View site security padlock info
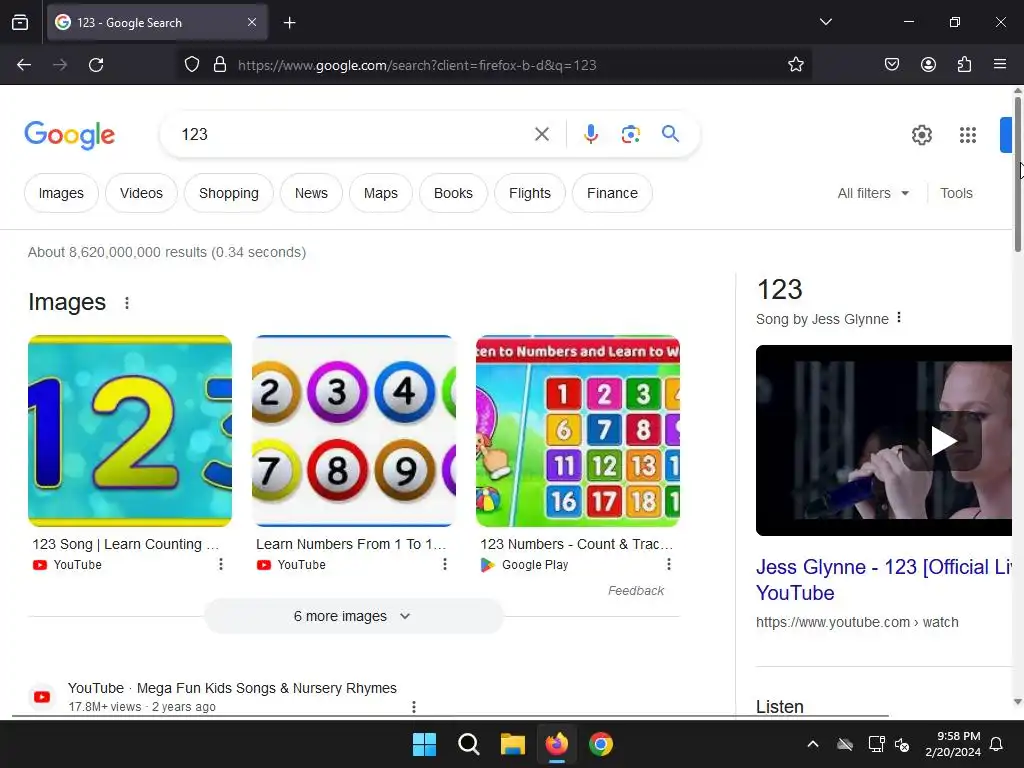The image size is (1024, 768). [x=220, y=65]
